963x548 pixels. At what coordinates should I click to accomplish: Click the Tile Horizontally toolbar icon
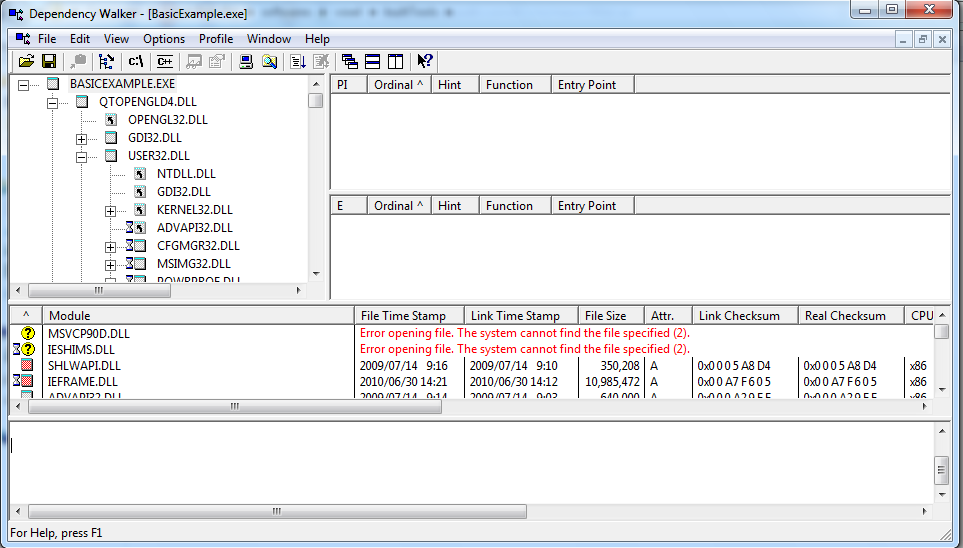tap(372, 62)
